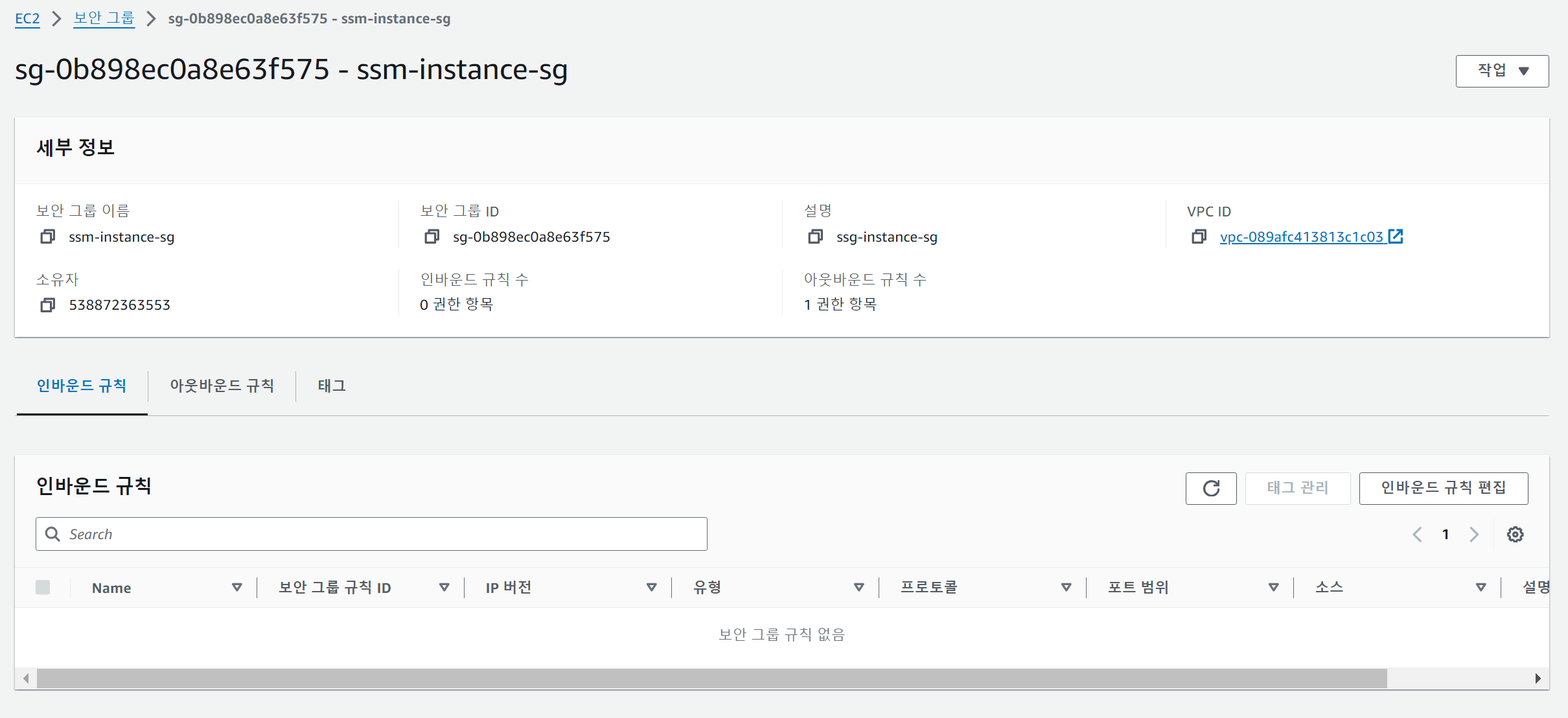This screenshot has width=1568, height=718.
Task: Copy the description ssg-instance-sg
Action: point(815,237)
